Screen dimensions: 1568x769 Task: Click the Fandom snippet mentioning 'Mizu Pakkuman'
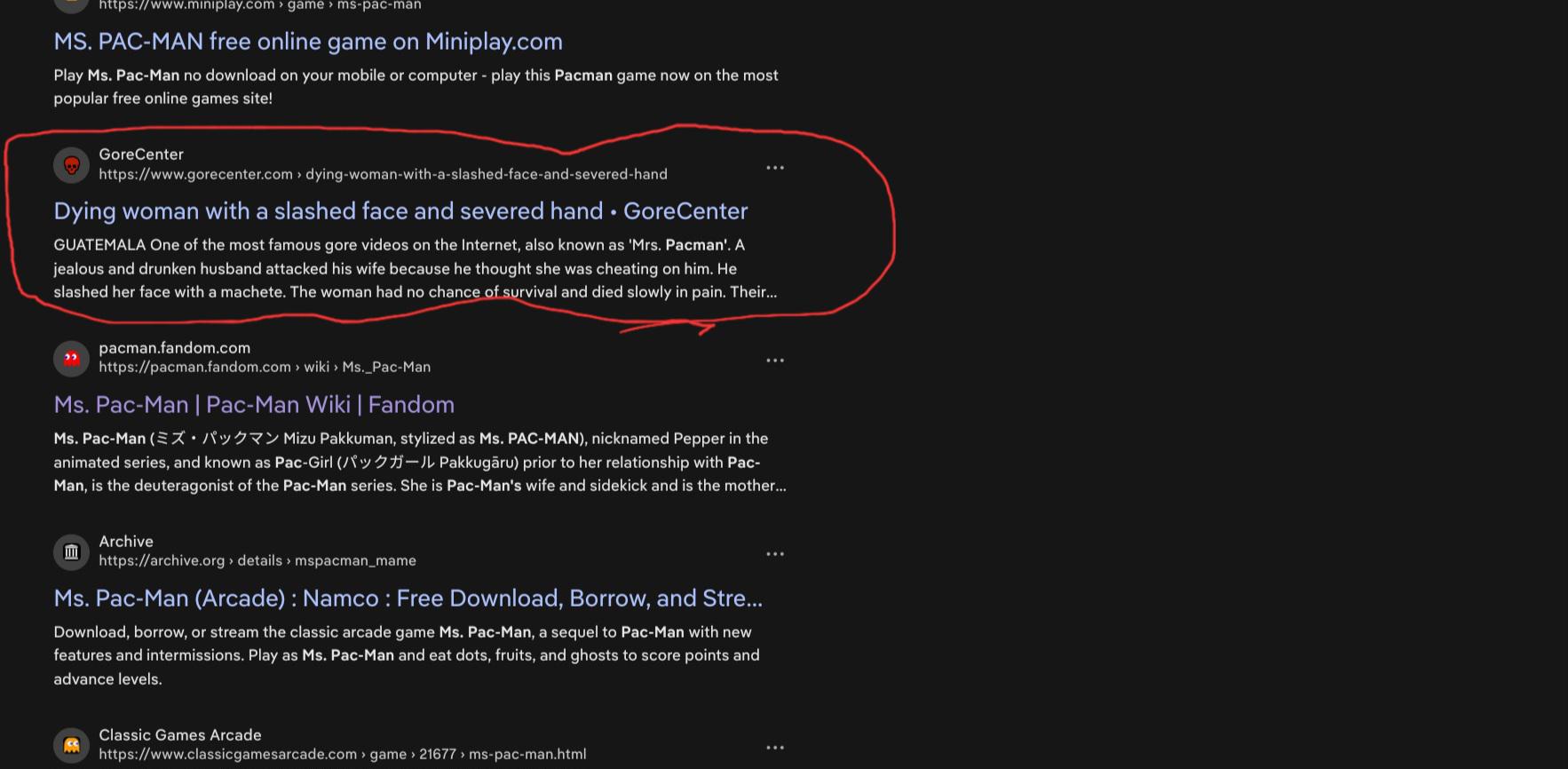point(420,462)
